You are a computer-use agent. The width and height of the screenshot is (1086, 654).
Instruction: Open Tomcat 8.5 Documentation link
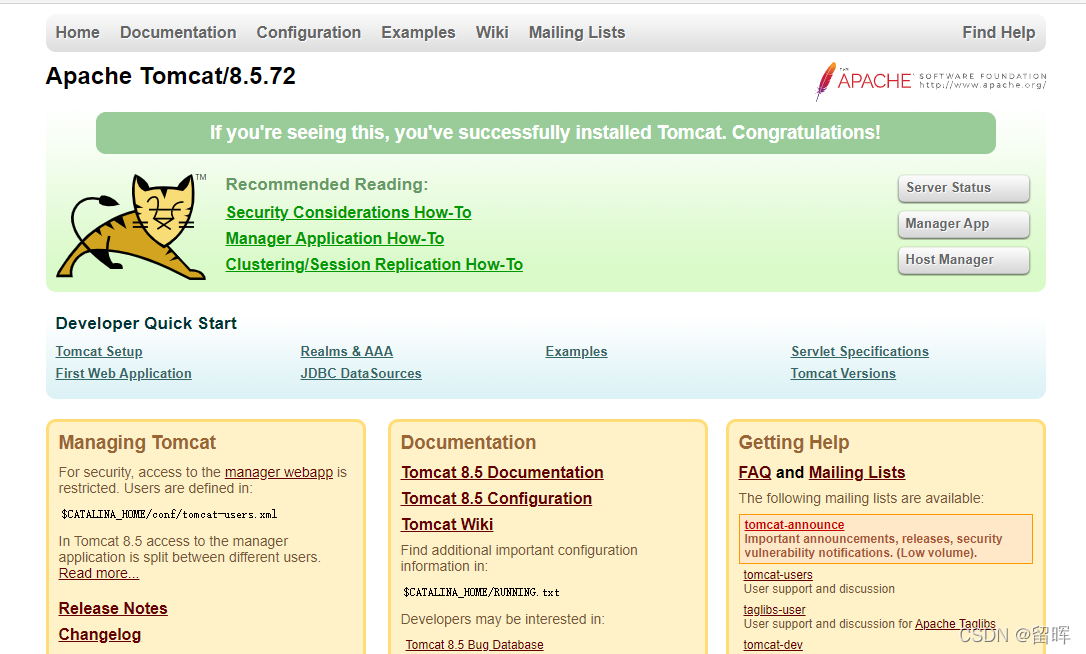[x=502, y=472]
